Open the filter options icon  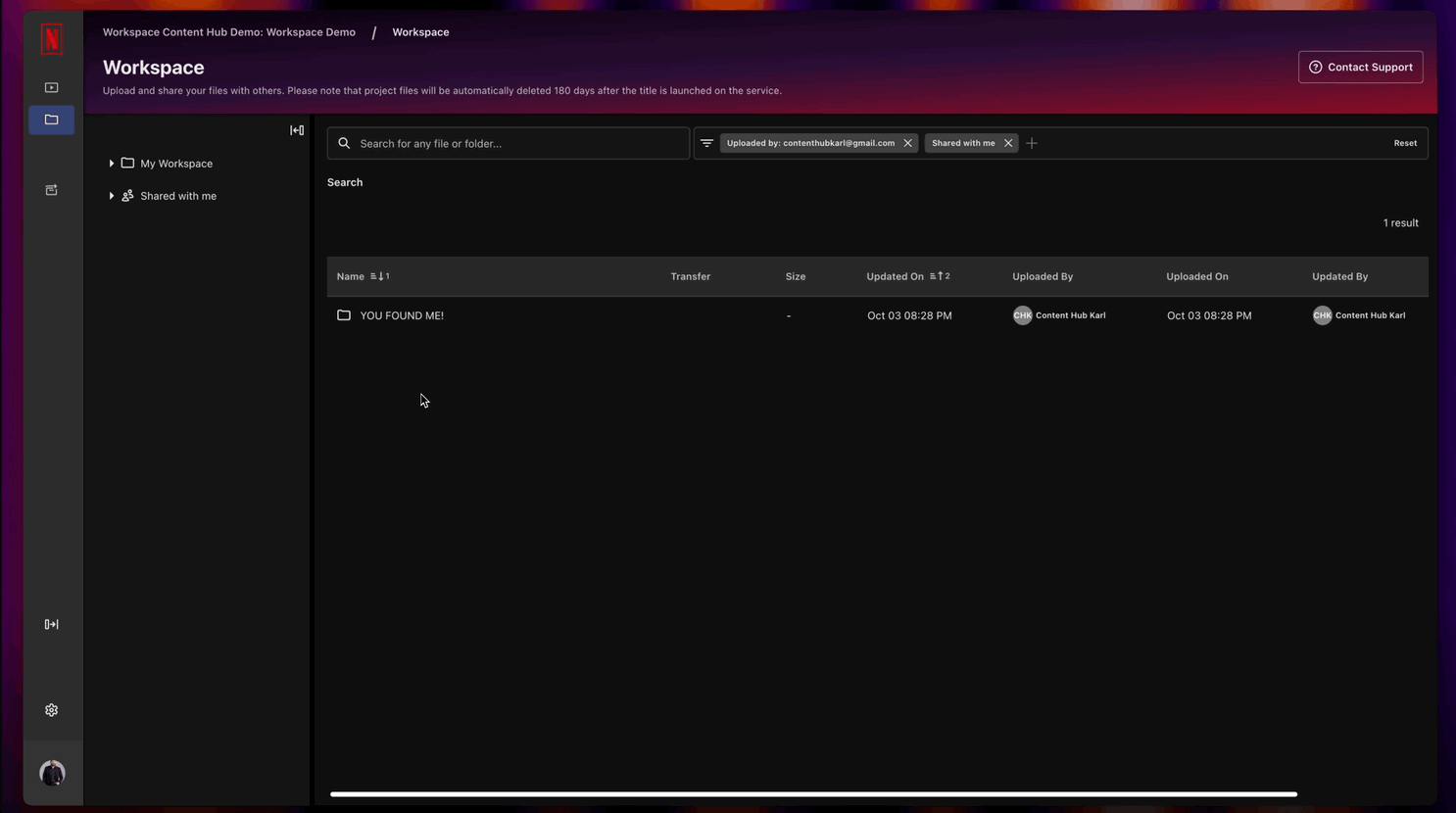[706, 143]
